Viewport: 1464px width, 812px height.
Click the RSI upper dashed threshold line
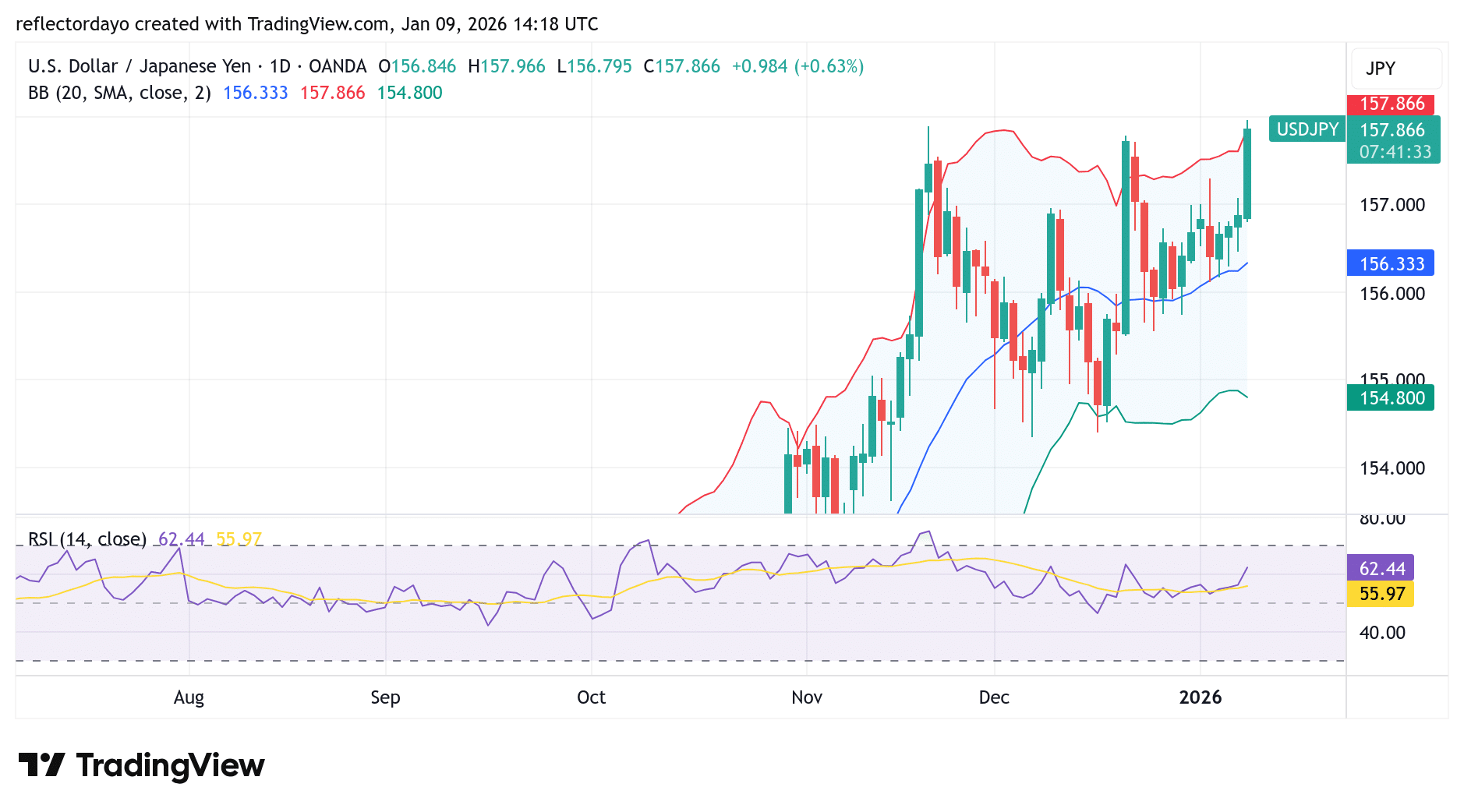tap(546, 546)
